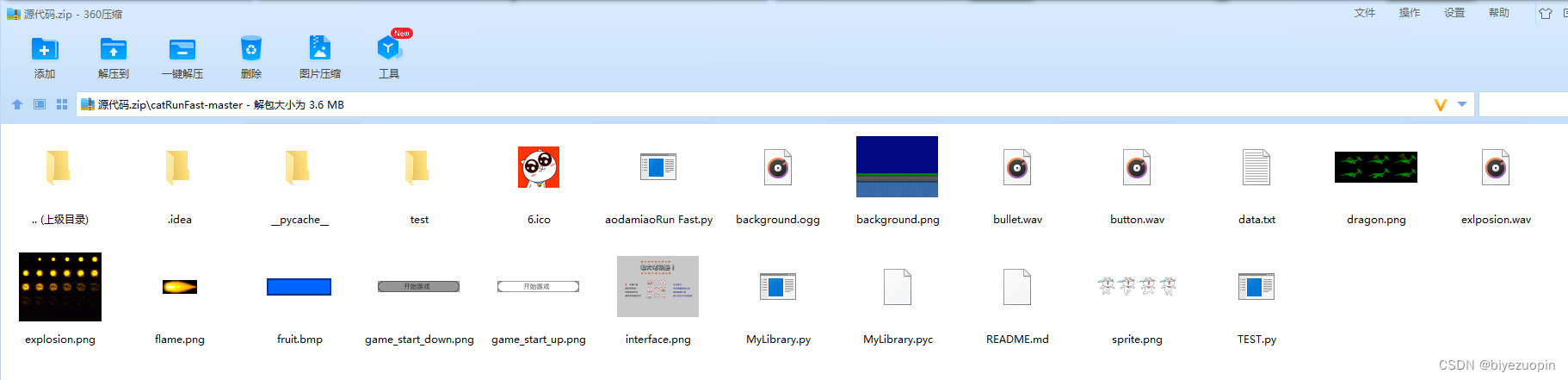Select the blue fruit.bmp thumbnail
This screenshot has width=1568, height=380.
pyautogui.click(x=299, y=287)
